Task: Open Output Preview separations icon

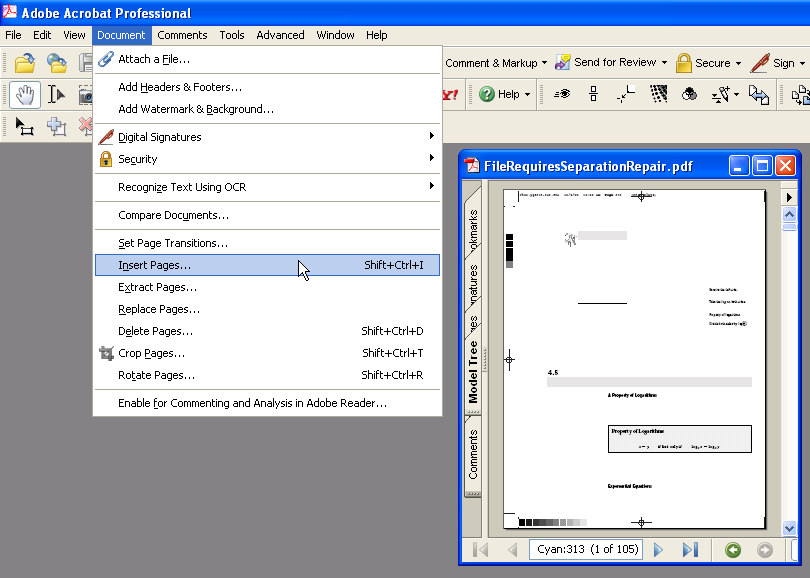Action: point(593,94)
